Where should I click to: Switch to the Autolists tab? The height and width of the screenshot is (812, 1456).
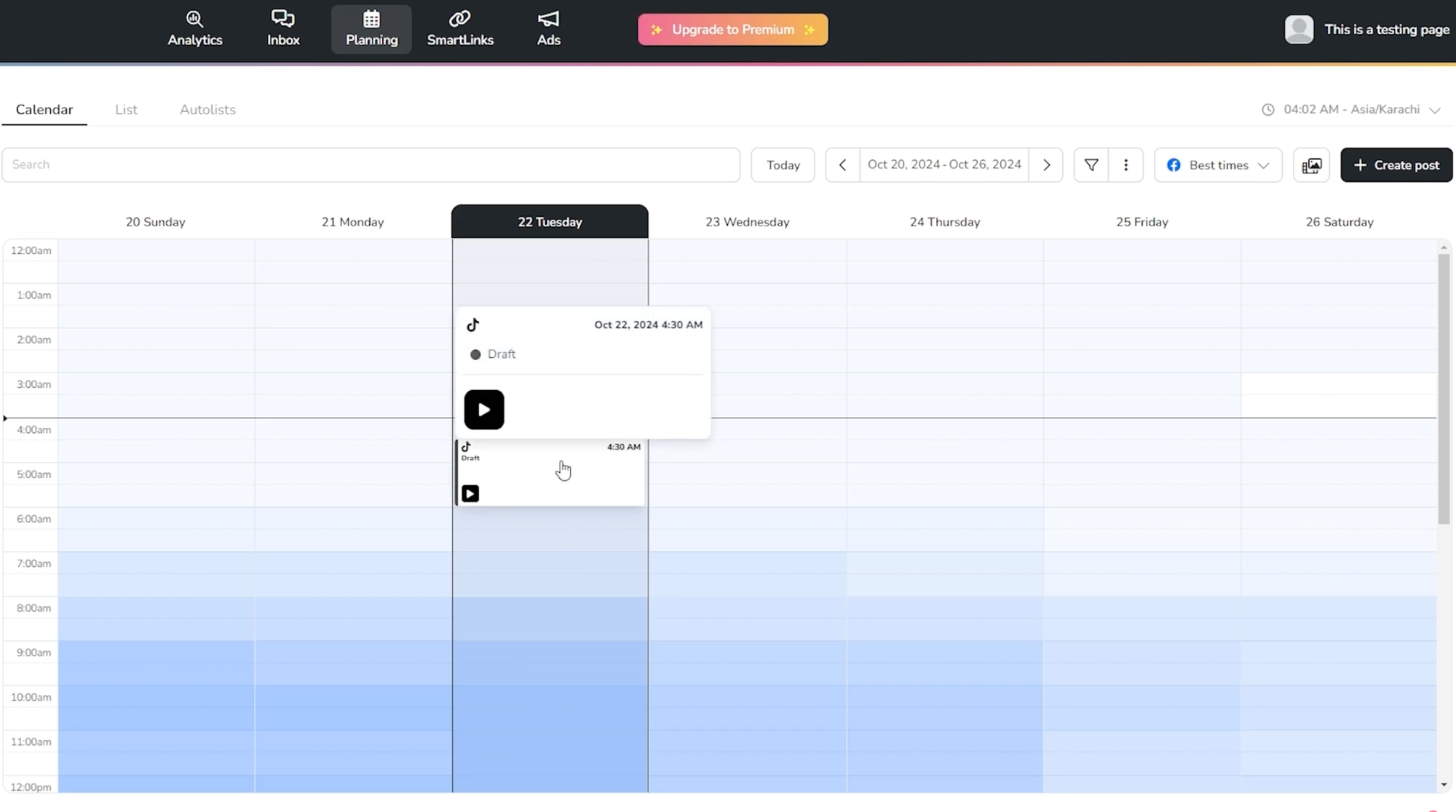click(x=207, y=109)
